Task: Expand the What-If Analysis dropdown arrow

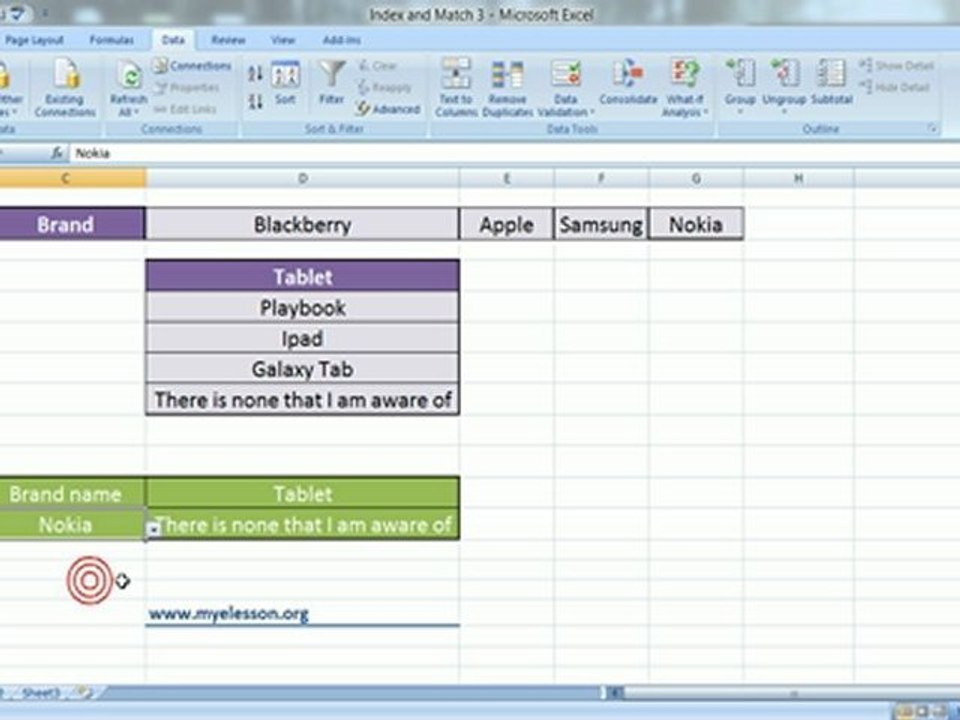Action: click(706, 112)
